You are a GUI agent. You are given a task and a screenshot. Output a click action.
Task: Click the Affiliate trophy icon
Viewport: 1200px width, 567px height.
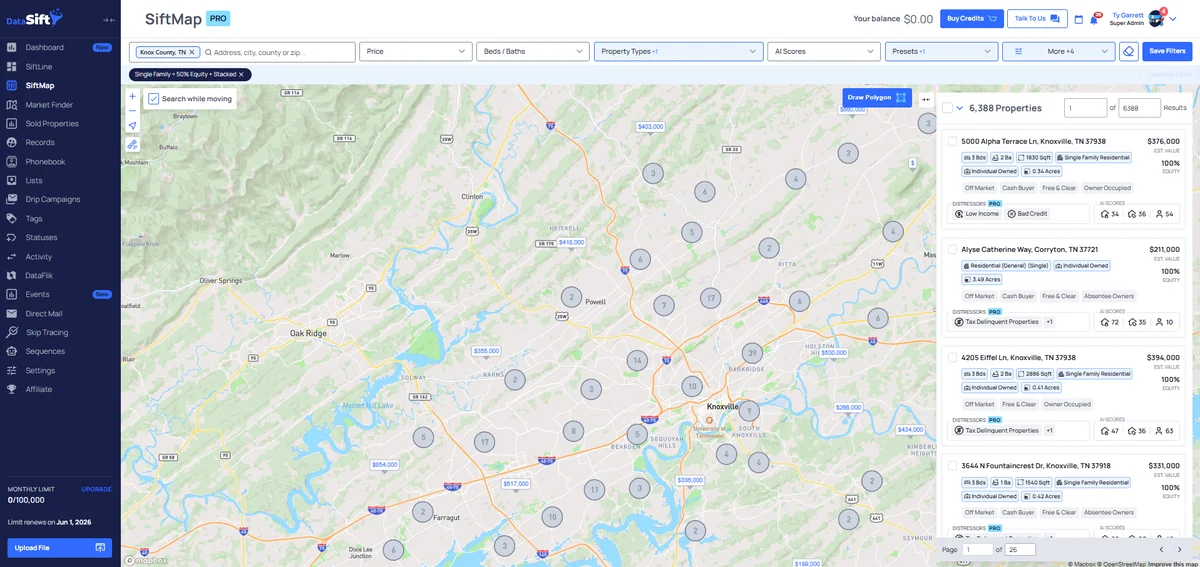tap(12, 389)
